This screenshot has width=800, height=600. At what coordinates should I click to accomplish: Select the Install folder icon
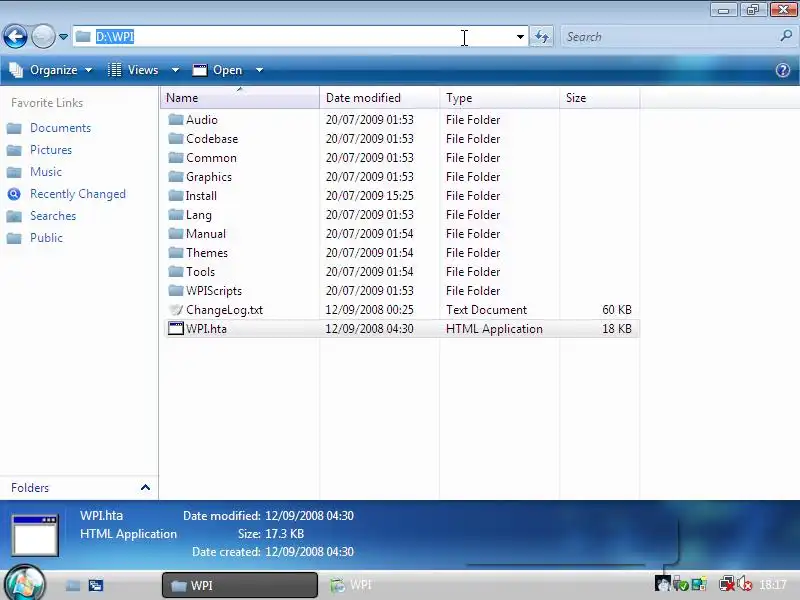point(176,195)
